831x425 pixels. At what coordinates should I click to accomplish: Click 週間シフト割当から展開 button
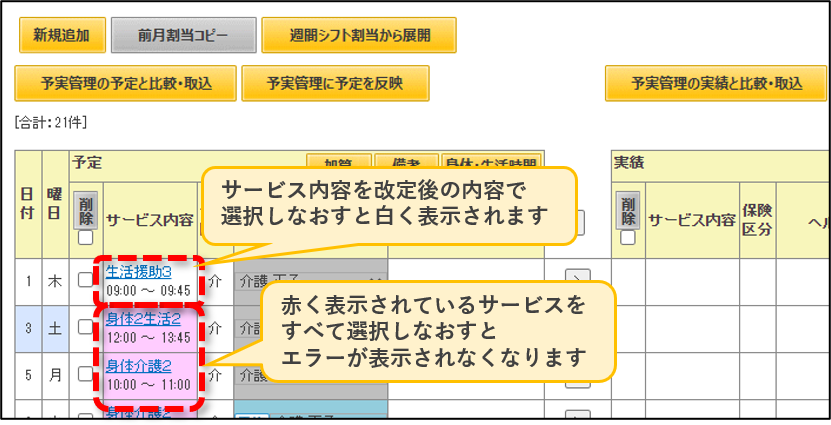359,35
